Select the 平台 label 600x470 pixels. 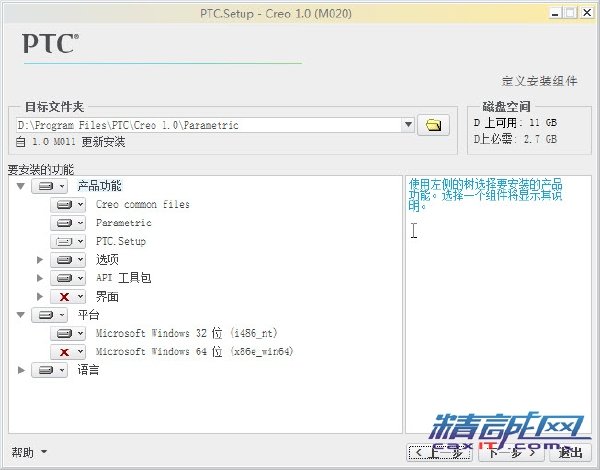(x=88, y=315)
